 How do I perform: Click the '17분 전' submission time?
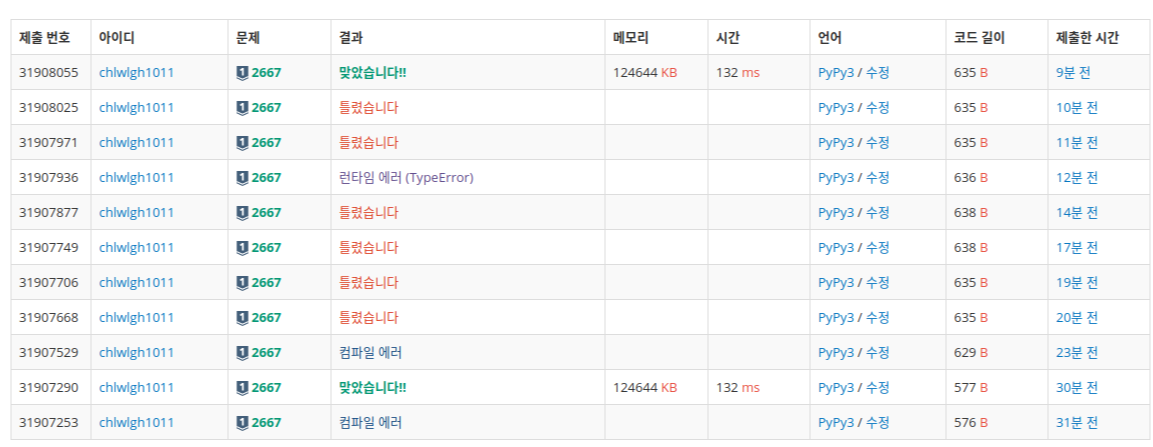1077,248
